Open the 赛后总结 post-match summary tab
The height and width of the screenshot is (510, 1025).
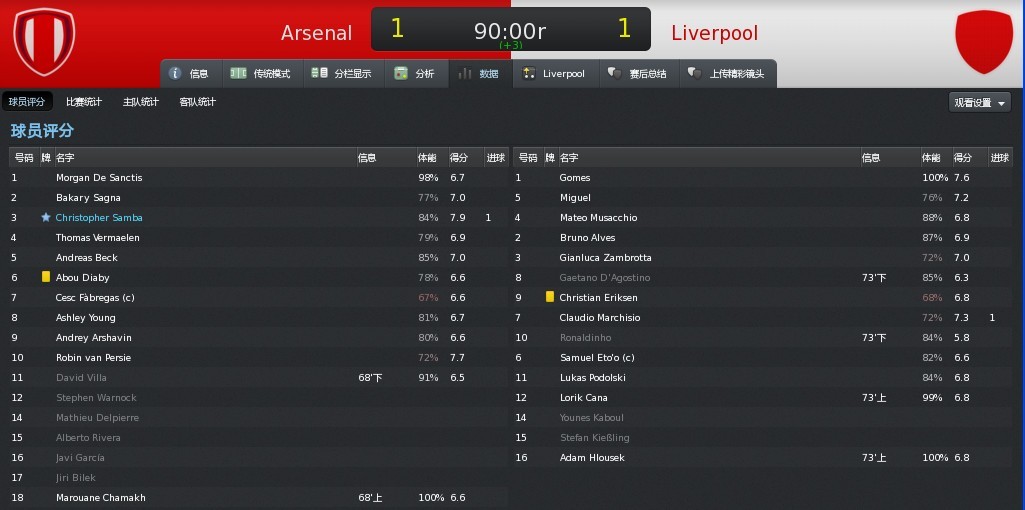[x=637, y=73]
